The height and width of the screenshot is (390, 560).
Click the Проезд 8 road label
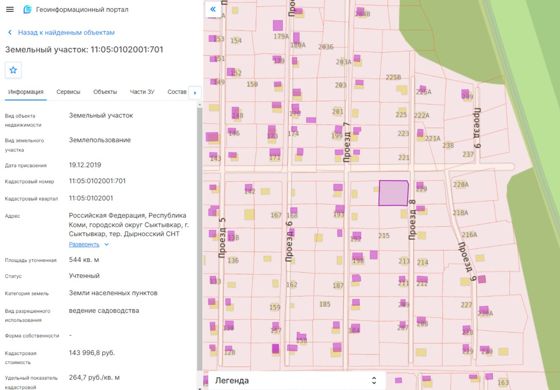(412, 220)
